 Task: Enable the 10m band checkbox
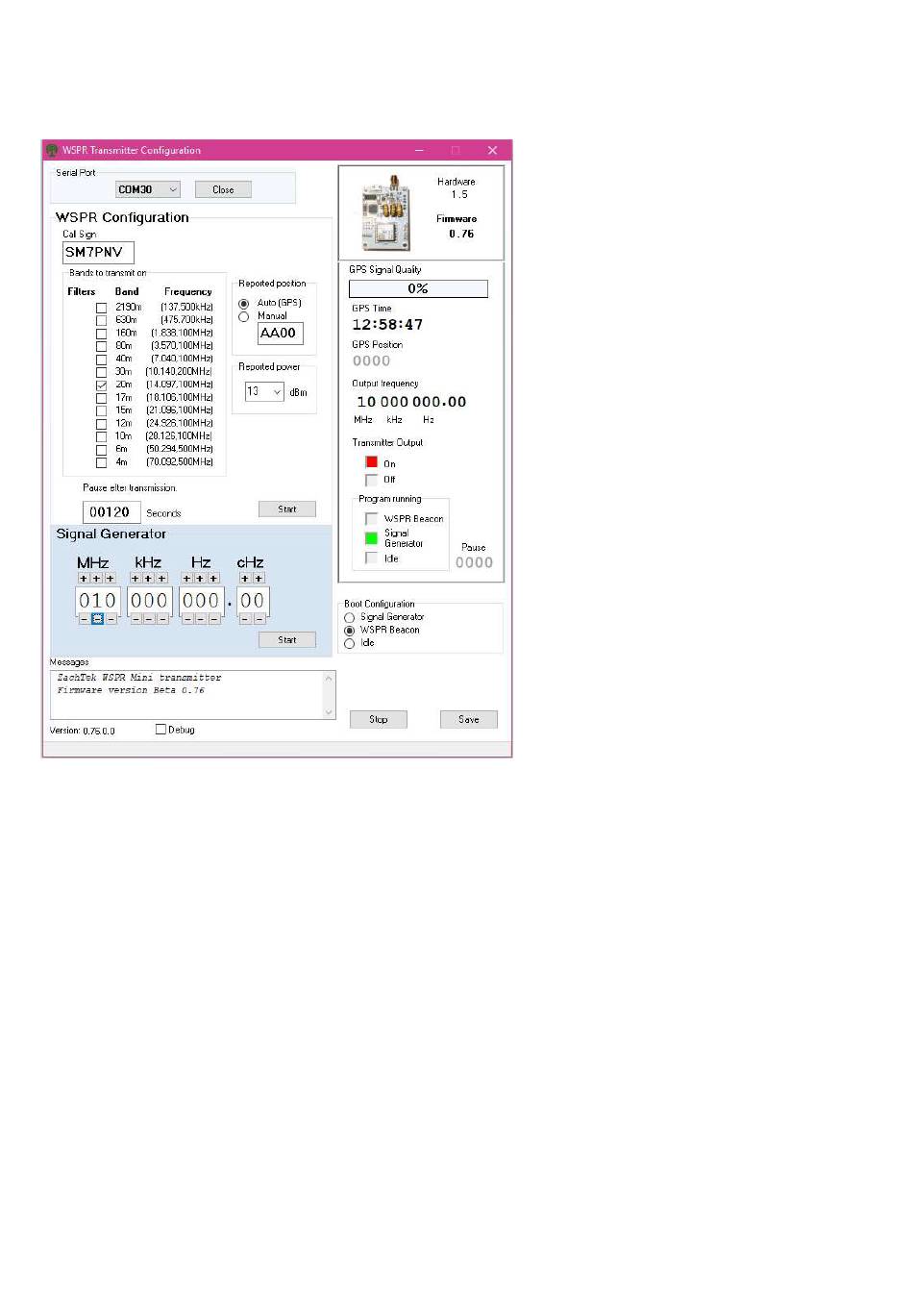tap(101, 436)
